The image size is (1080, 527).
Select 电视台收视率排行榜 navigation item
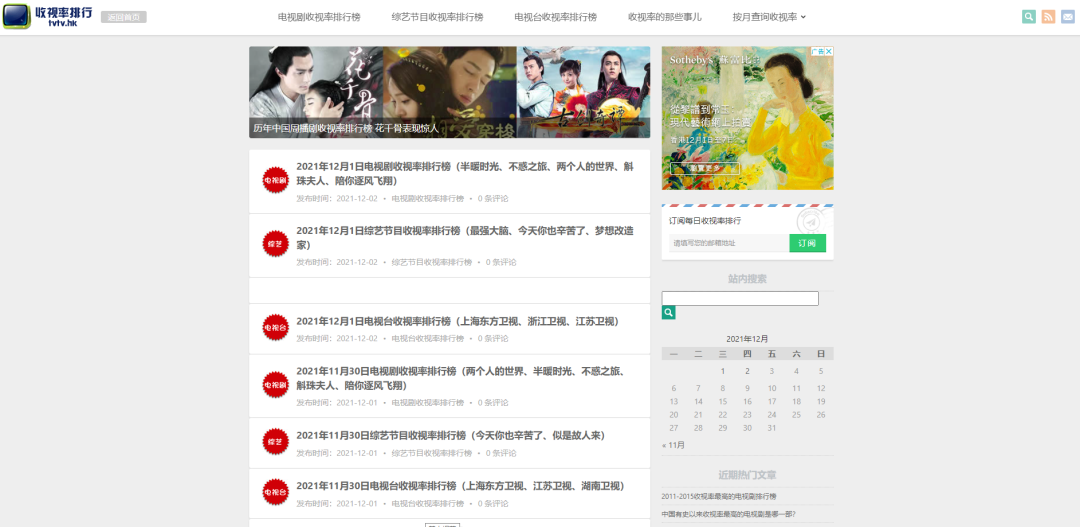pos(555,17)
